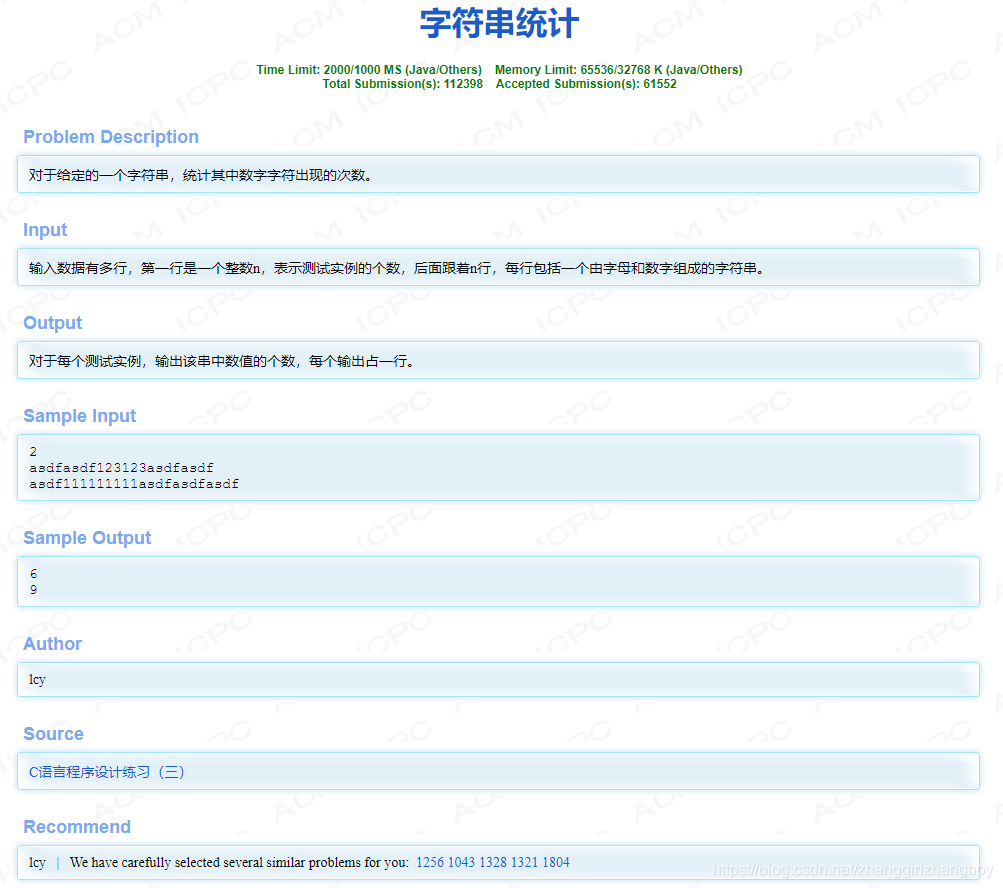Open recommended problem 1256
This screenshot has height=888, width=1003.
click(430, 862)
